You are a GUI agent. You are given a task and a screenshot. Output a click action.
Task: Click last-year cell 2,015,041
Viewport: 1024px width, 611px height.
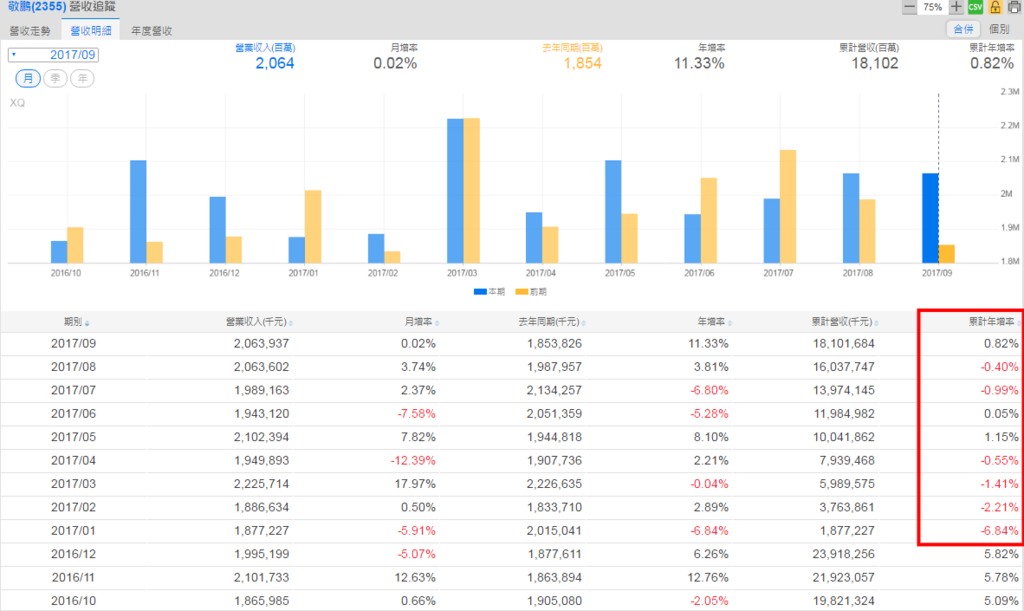[x=554, y=531]
